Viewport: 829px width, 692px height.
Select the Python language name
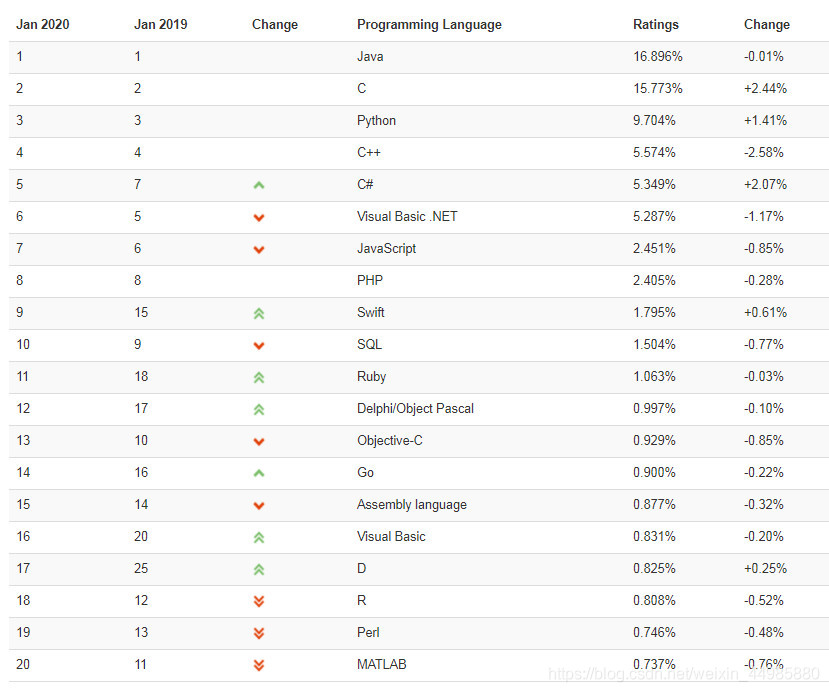coord(376,121)
